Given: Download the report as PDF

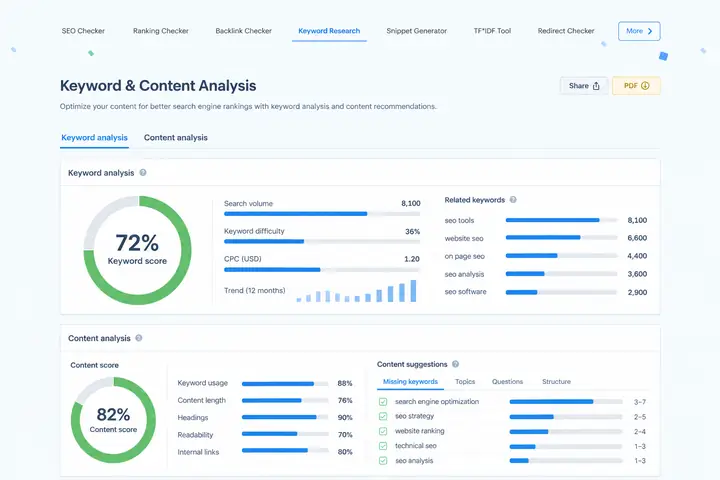Looking at the screenshot, I should [x=636, y=86].
